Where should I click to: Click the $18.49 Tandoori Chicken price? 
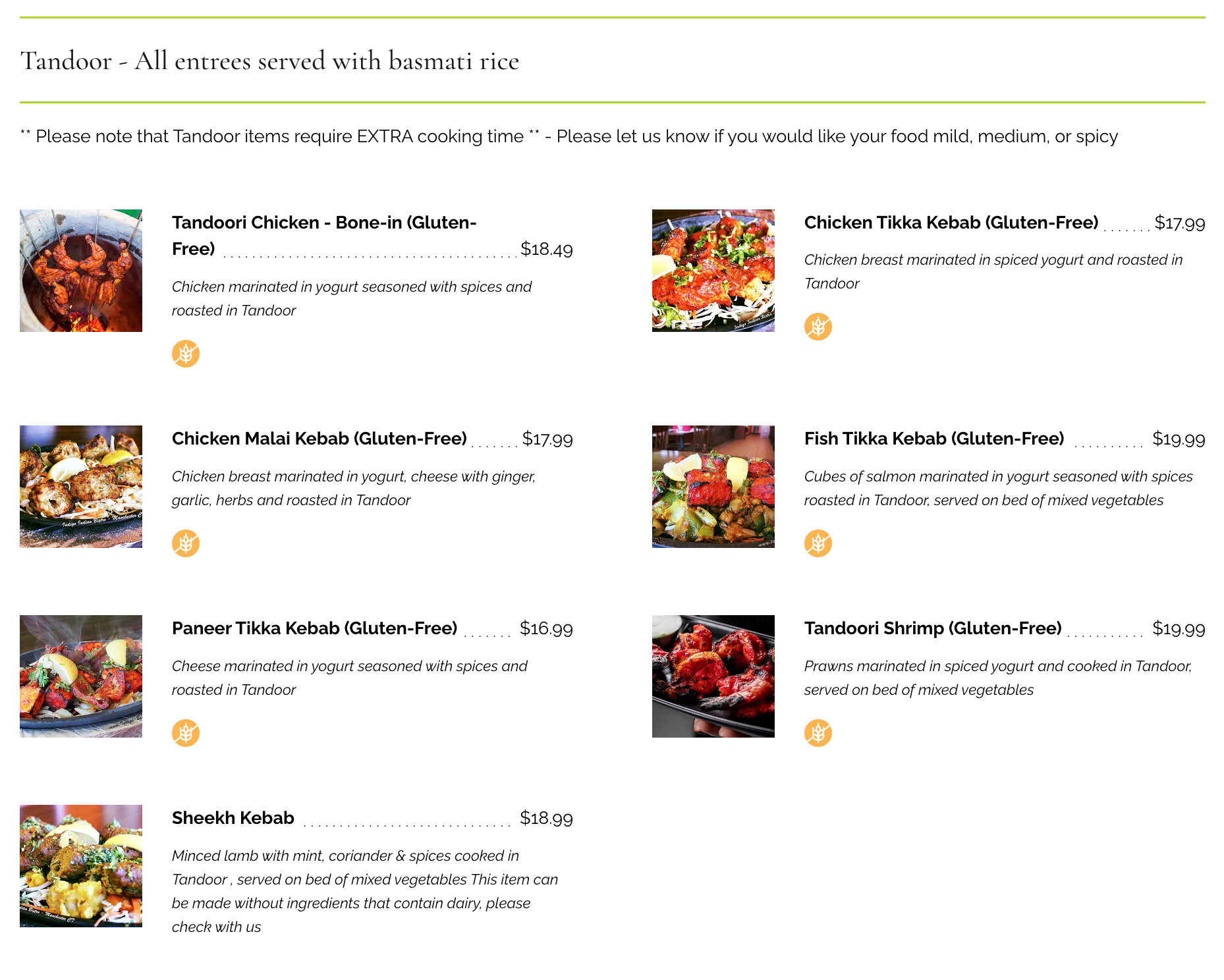(x=546, y=249)
